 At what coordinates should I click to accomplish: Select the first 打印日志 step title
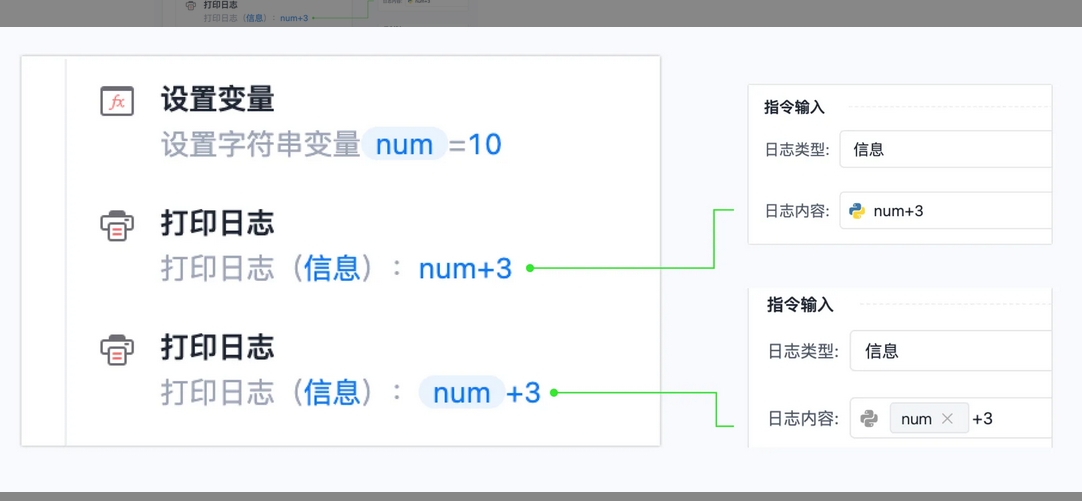(218, 224)
